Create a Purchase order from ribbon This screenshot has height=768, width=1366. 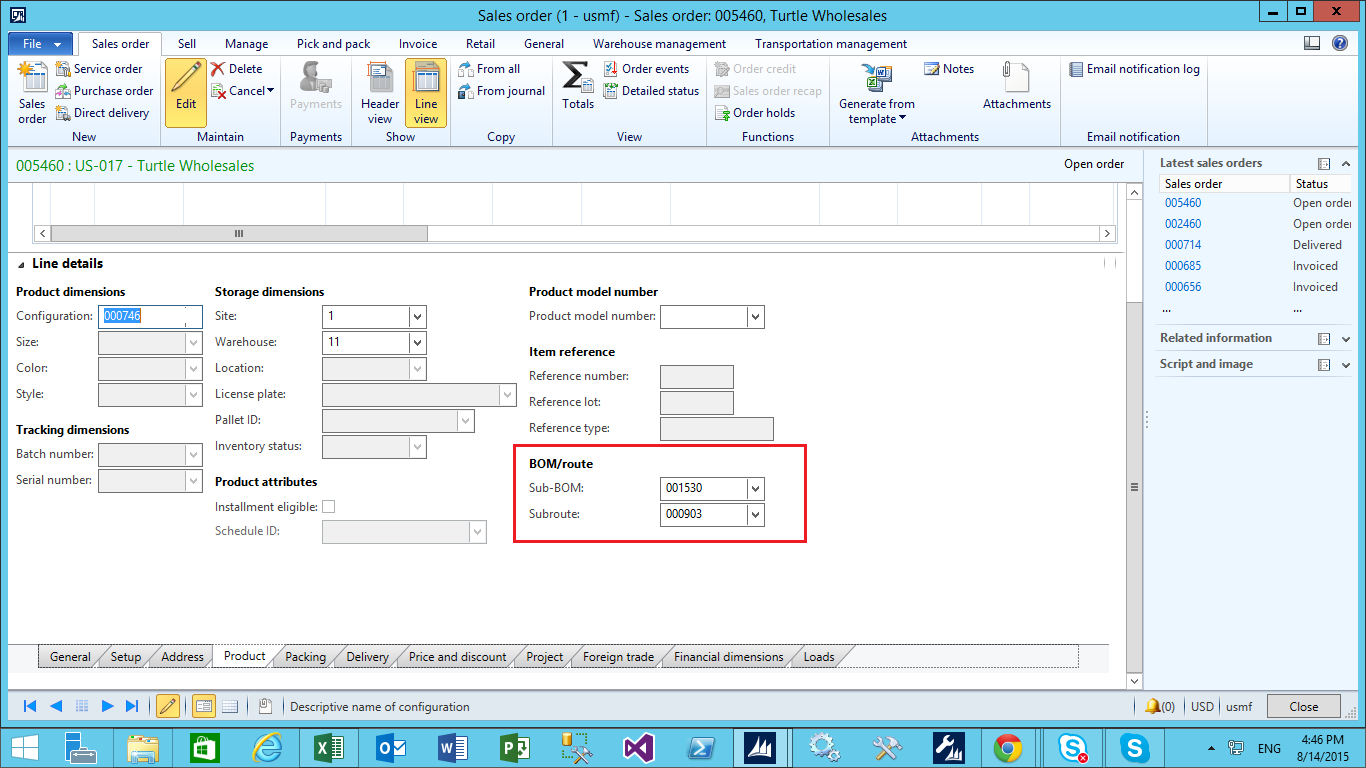point(104,91)
